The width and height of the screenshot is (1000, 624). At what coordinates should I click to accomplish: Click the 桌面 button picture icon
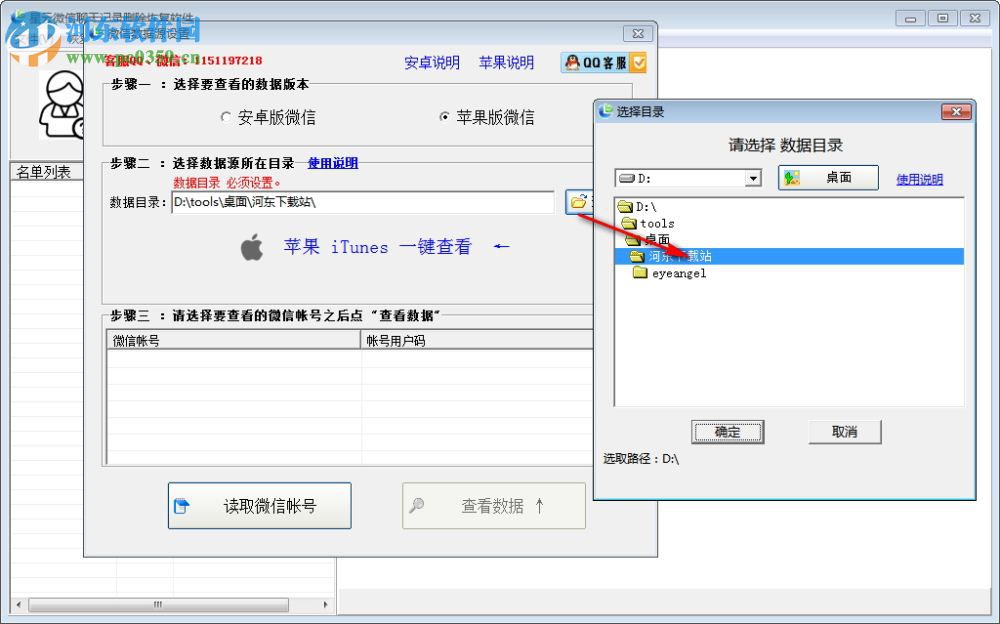pyautogui.click(x=791, y=178)
